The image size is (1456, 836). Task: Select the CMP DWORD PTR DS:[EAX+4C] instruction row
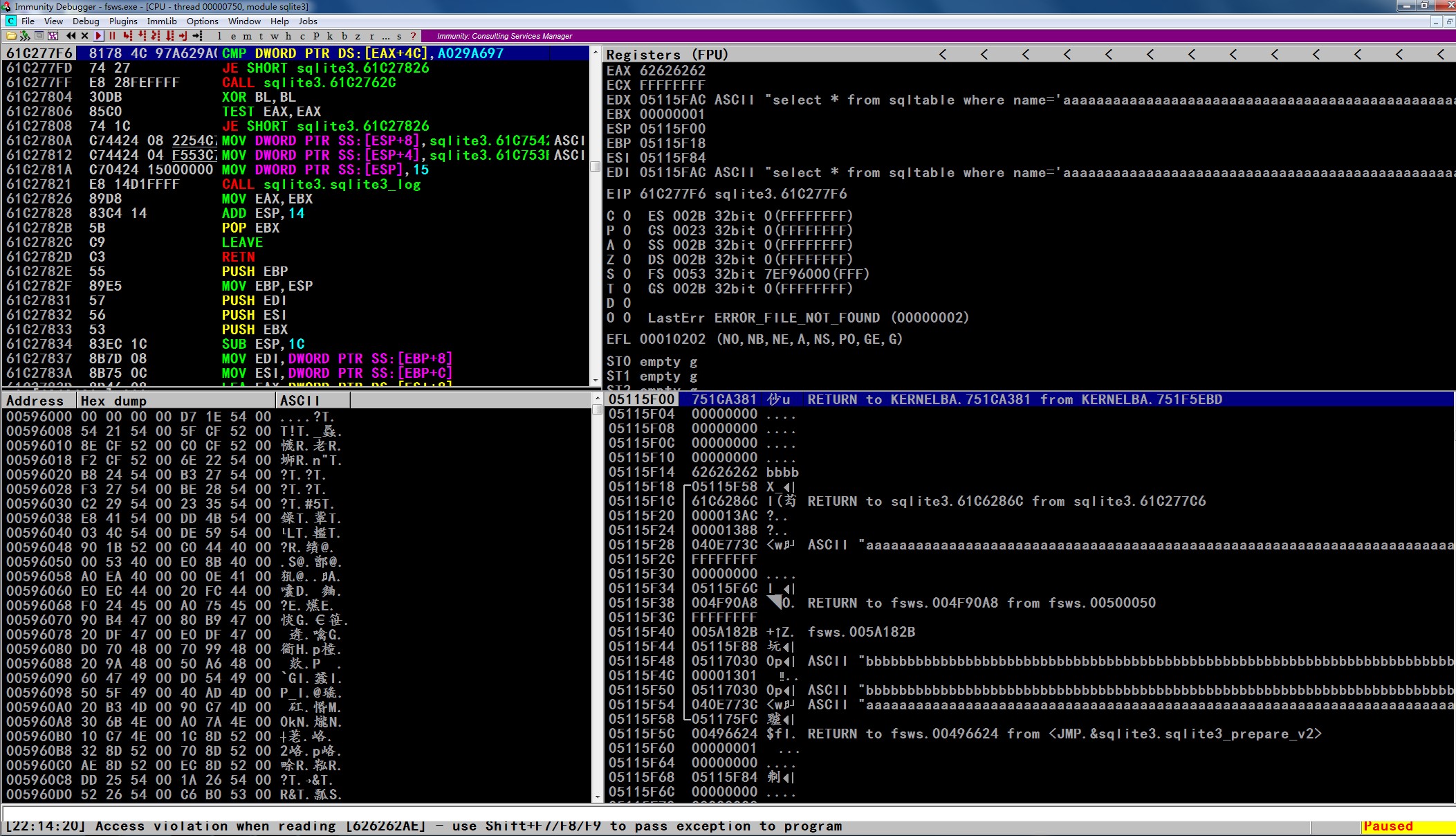pyautogui.click(x=295, y=53)
